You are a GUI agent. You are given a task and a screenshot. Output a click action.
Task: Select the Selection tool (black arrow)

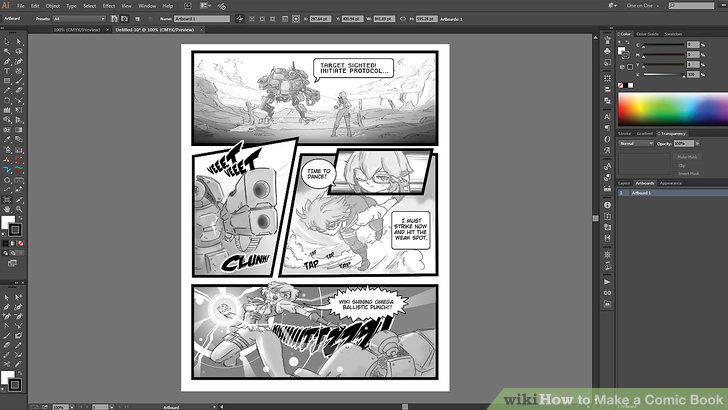[7, 41]
